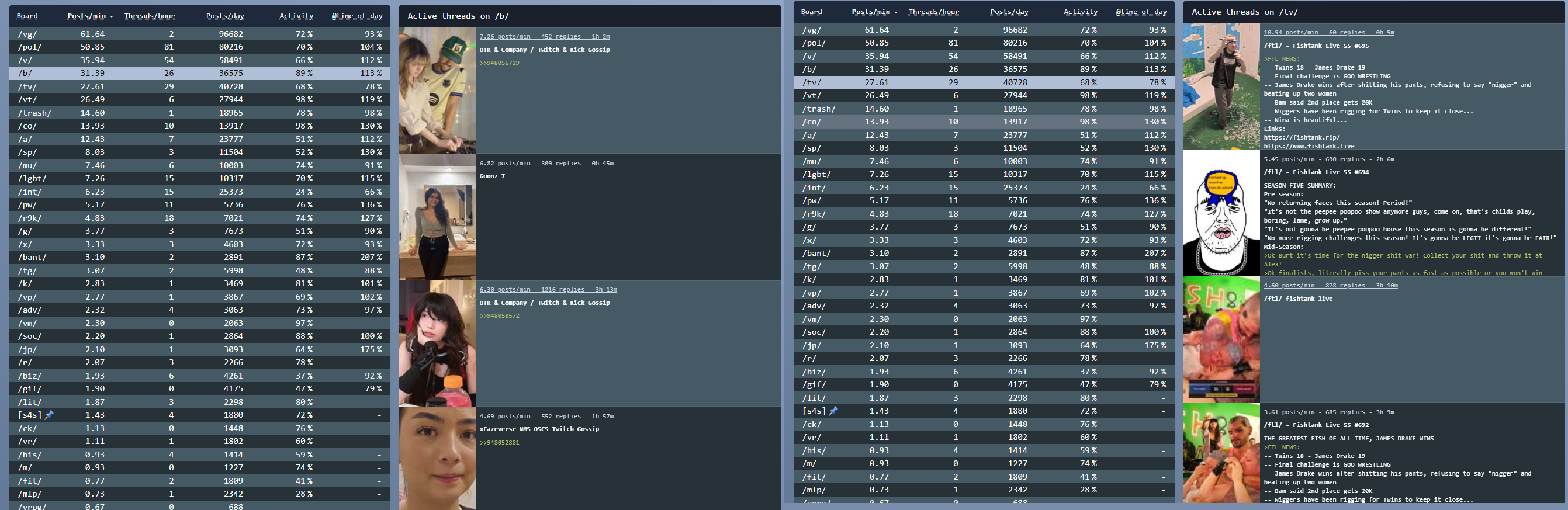Select the highlighted /tv/ board in the right table
The width and height of the screenshot is (1568, 510).
click(x=984, y=82)
